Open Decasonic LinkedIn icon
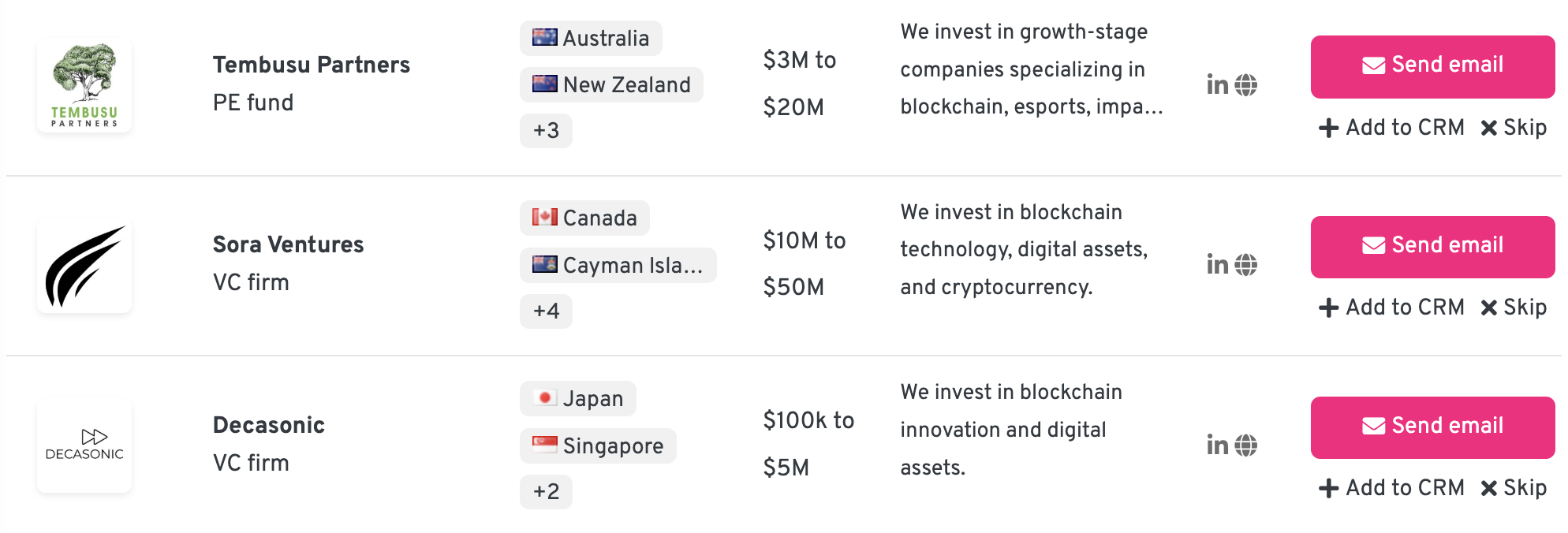 click(x=1217, y=445)
